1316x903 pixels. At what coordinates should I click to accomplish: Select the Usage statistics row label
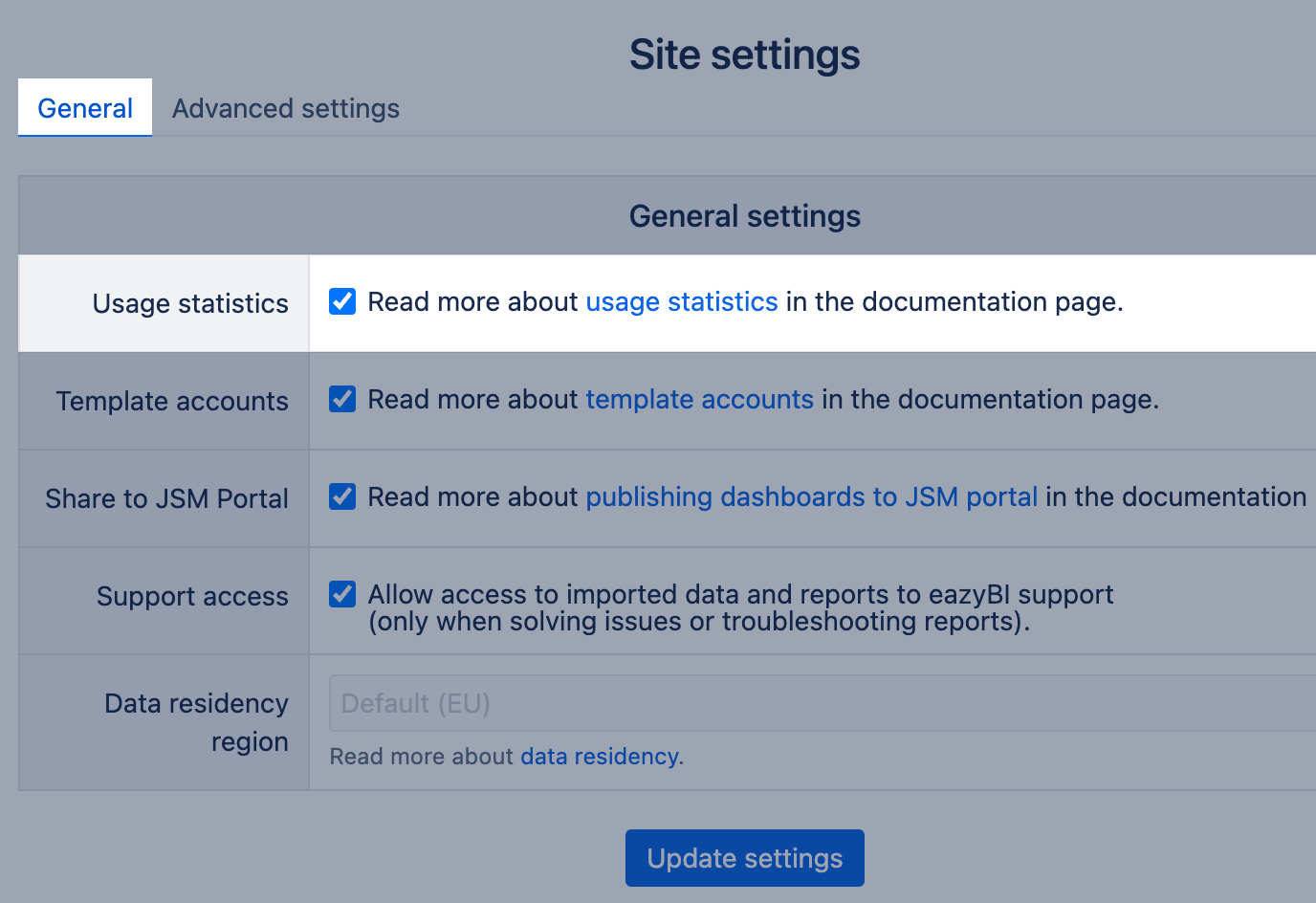(x=189, y=303)
